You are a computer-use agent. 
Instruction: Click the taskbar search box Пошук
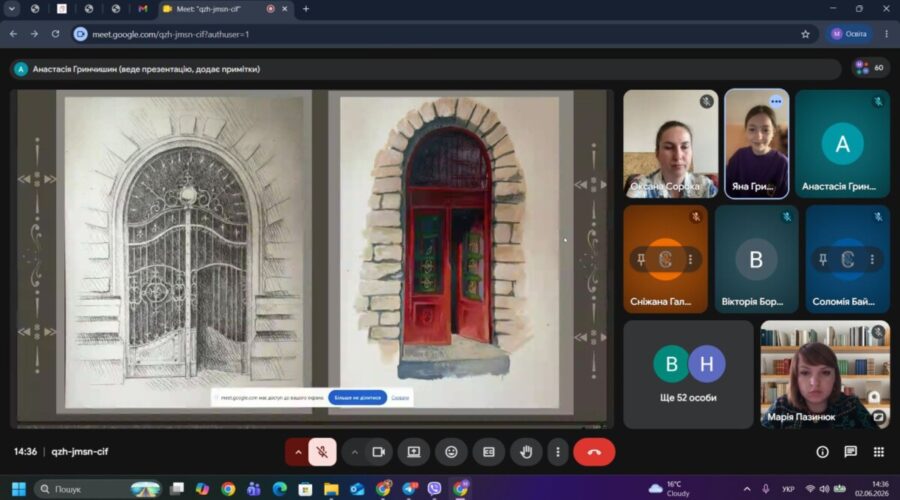[98, 489]
